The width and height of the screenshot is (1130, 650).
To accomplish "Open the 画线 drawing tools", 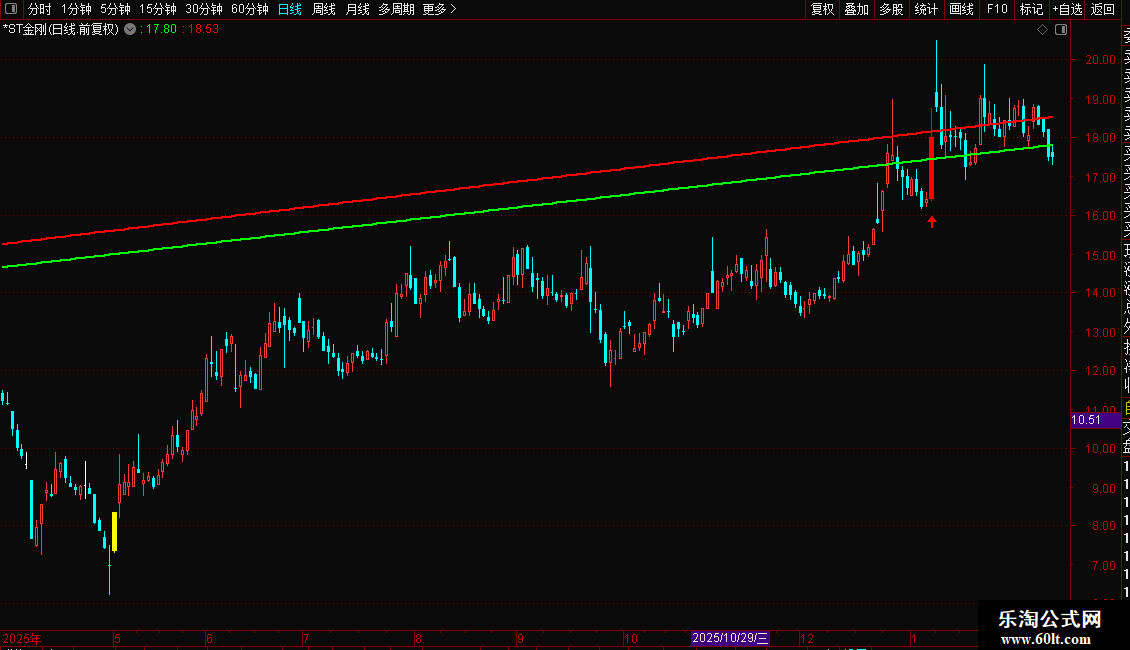I will (x=961, y=9).
